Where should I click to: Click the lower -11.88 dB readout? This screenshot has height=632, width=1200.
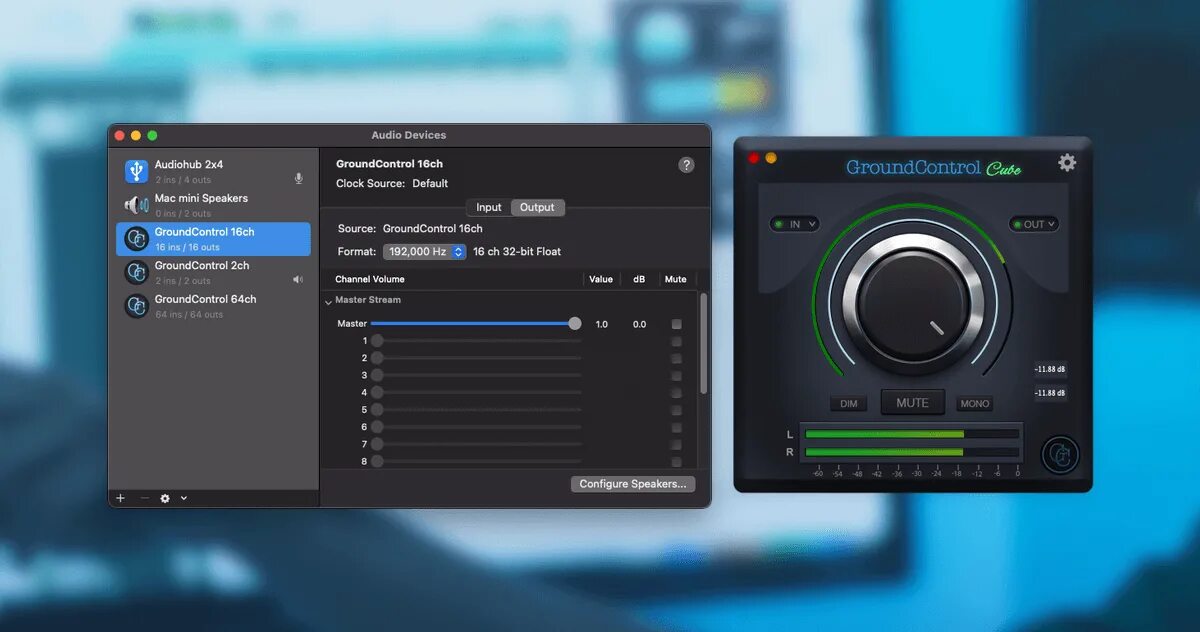pyautogui.click(x=1050, y=393)
